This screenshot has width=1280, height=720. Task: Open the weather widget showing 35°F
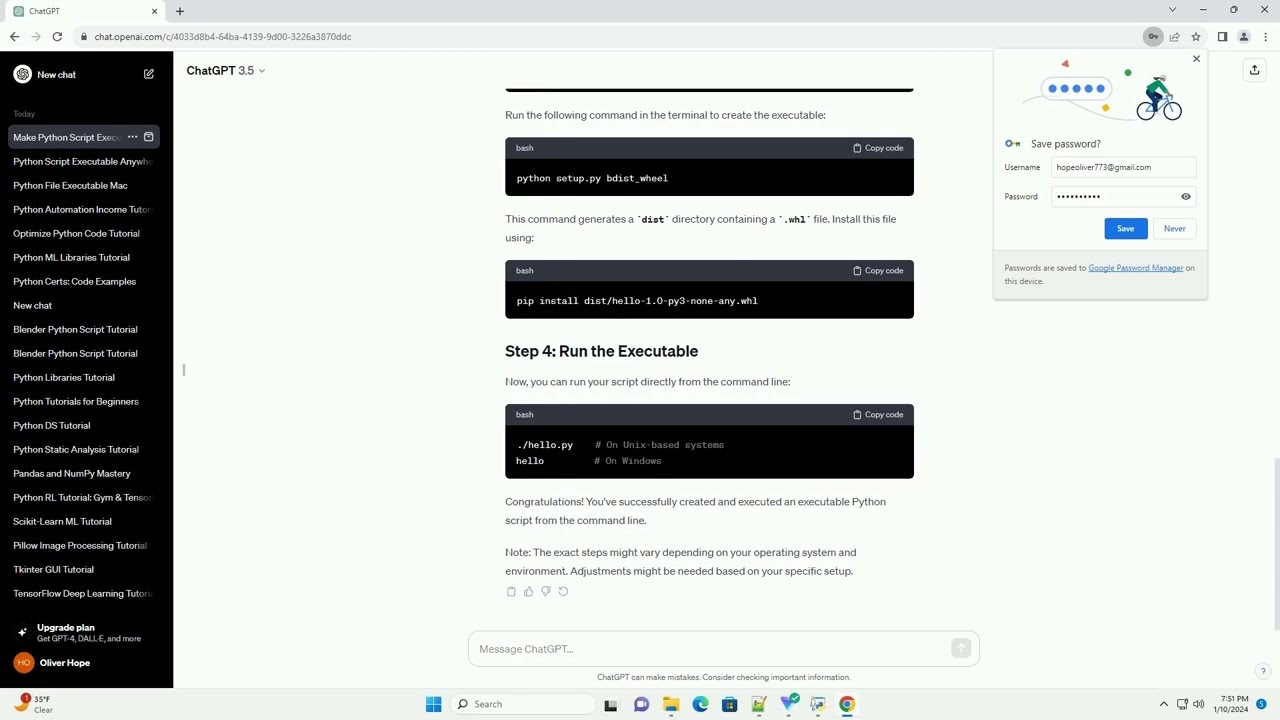(32, 704)
